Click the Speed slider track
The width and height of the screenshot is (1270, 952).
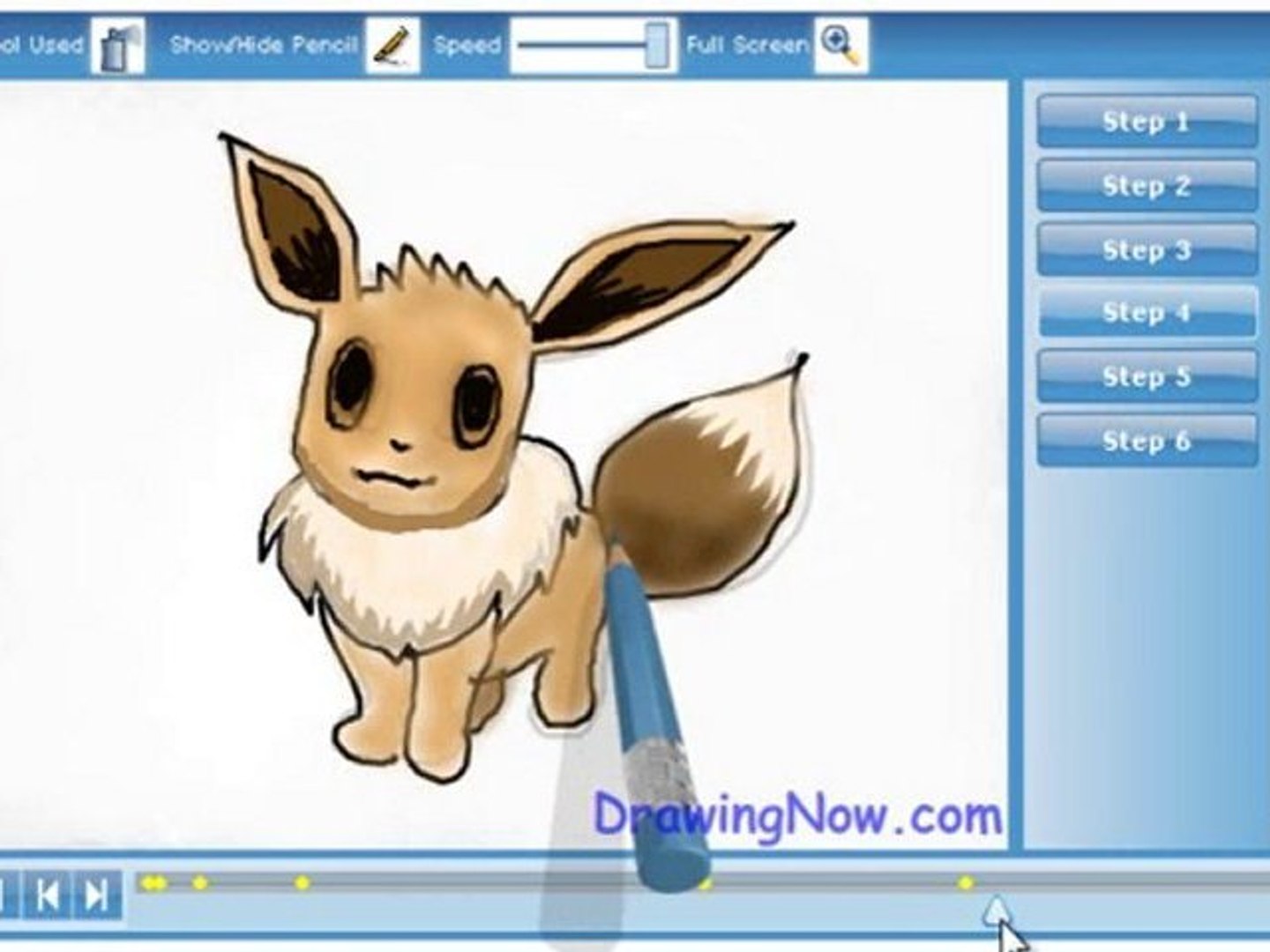coord(582,45)
